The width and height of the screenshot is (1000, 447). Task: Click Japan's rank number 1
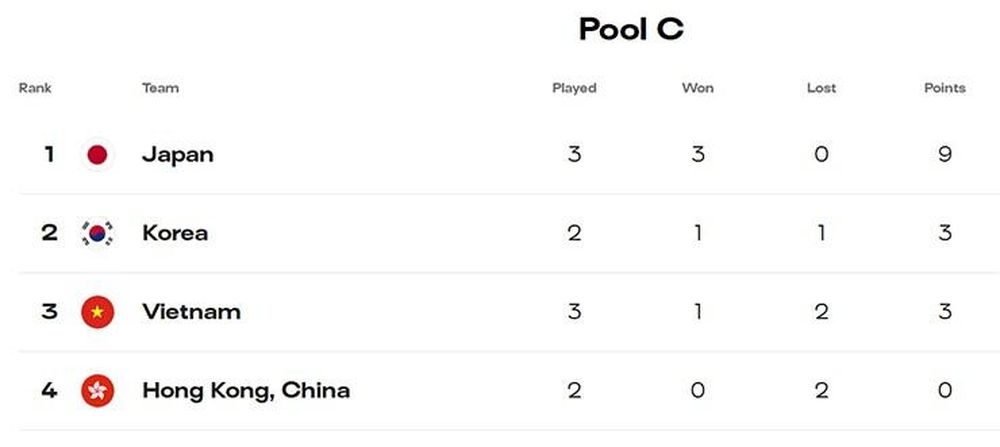point(49,154)
